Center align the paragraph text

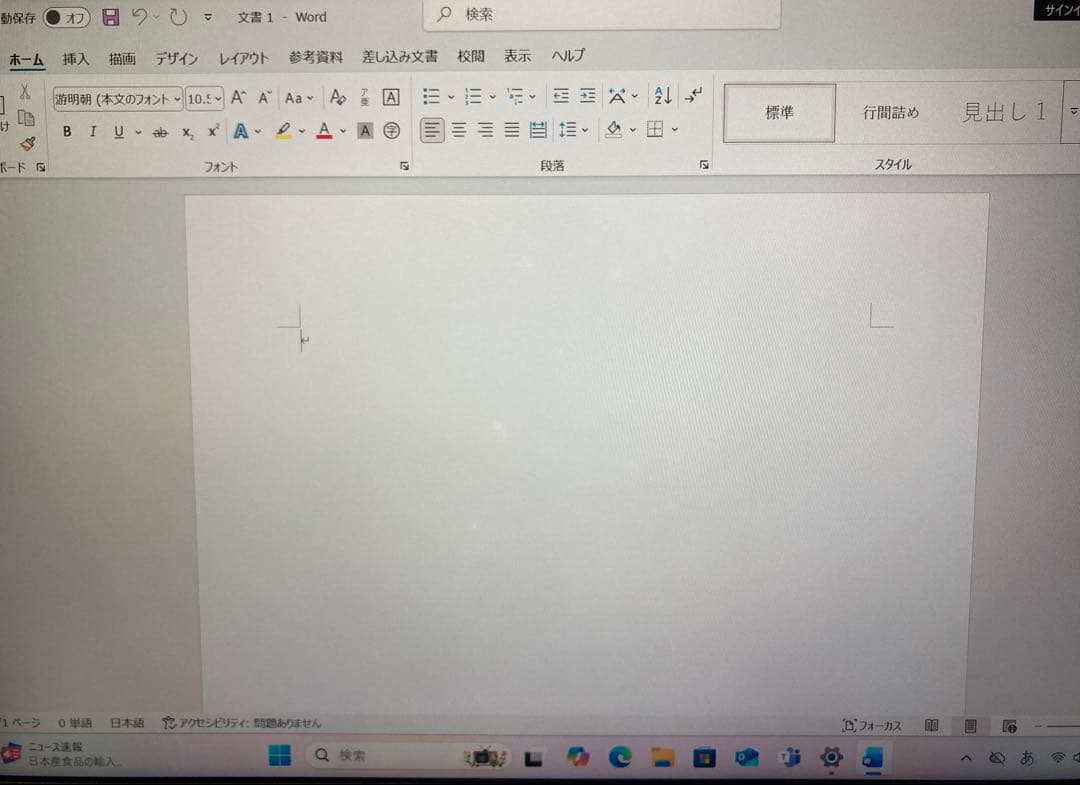click(459, 130)
